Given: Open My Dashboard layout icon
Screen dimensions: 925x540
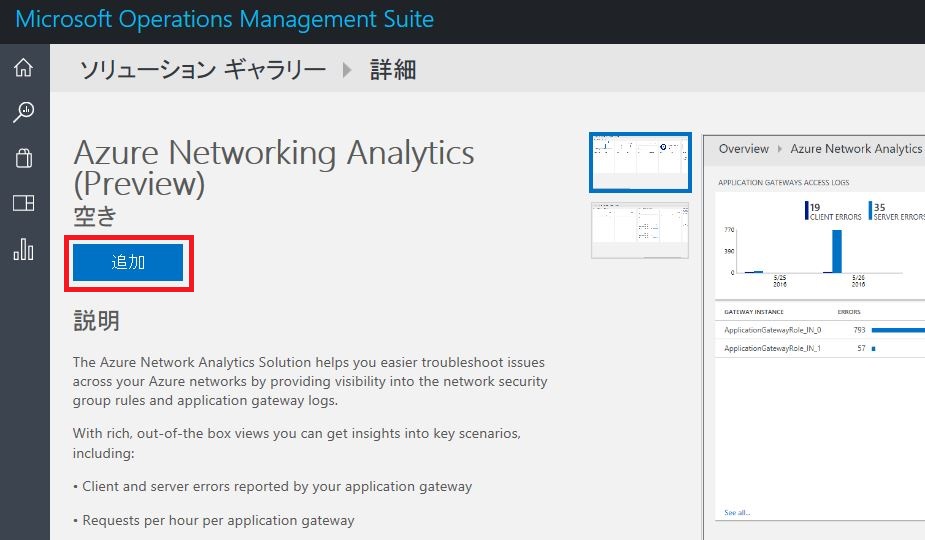Looking at the screenshot, I should pyautogui.click(x=24, y=203).
